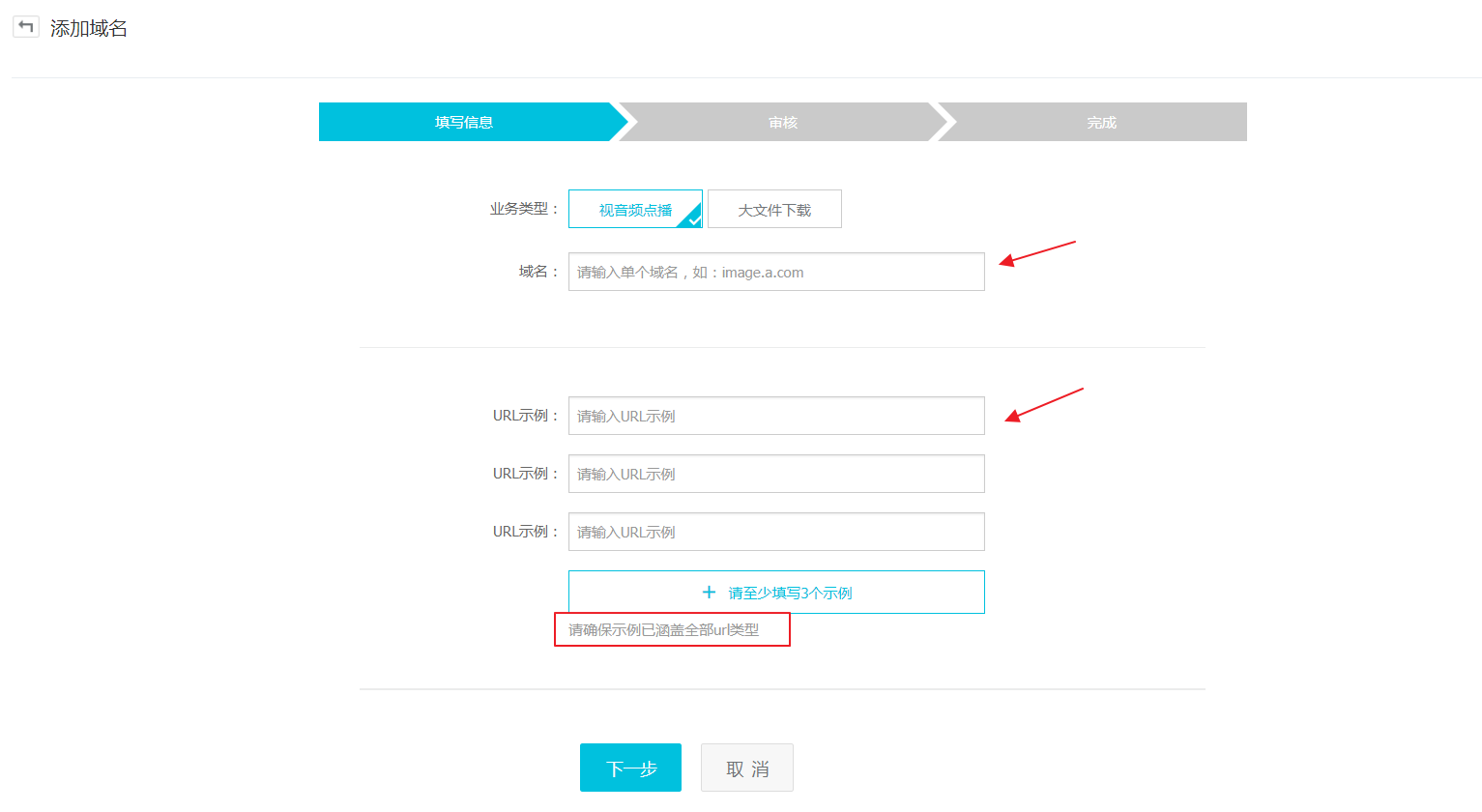1482x812 pixels.
Task: Click the plus icon in the add-example button
Action: click(709, 593)
